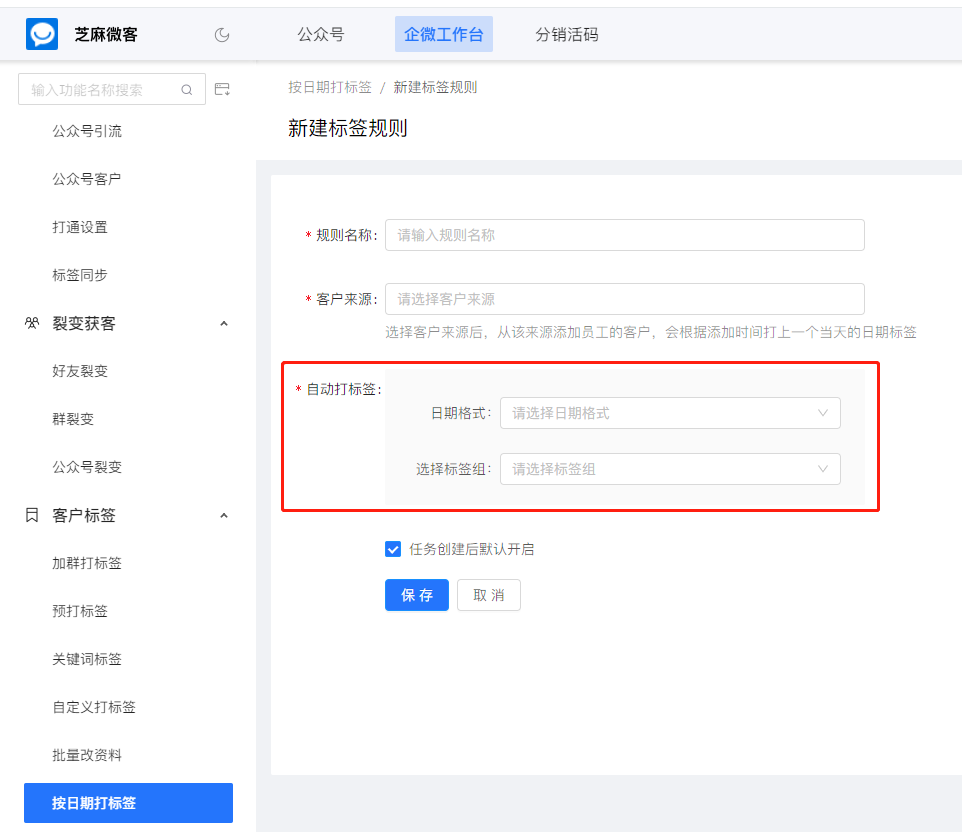Open 关键词标签 in sidebar
This screenshot has height=832, width=962.
(x=87, y=659)
